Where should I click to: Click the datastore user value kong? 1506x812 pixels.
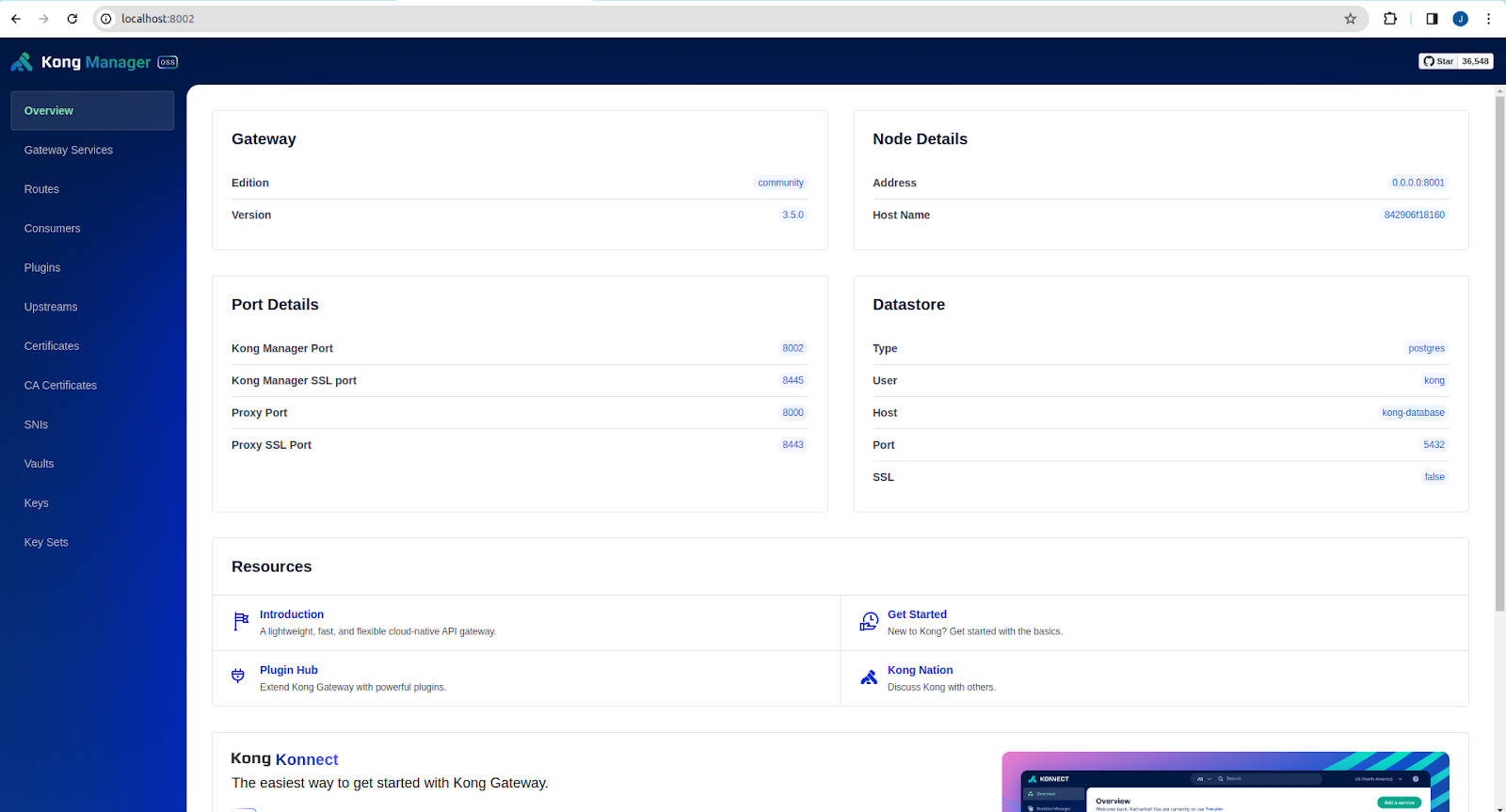pyautogui.click(x=1434, y=380)
